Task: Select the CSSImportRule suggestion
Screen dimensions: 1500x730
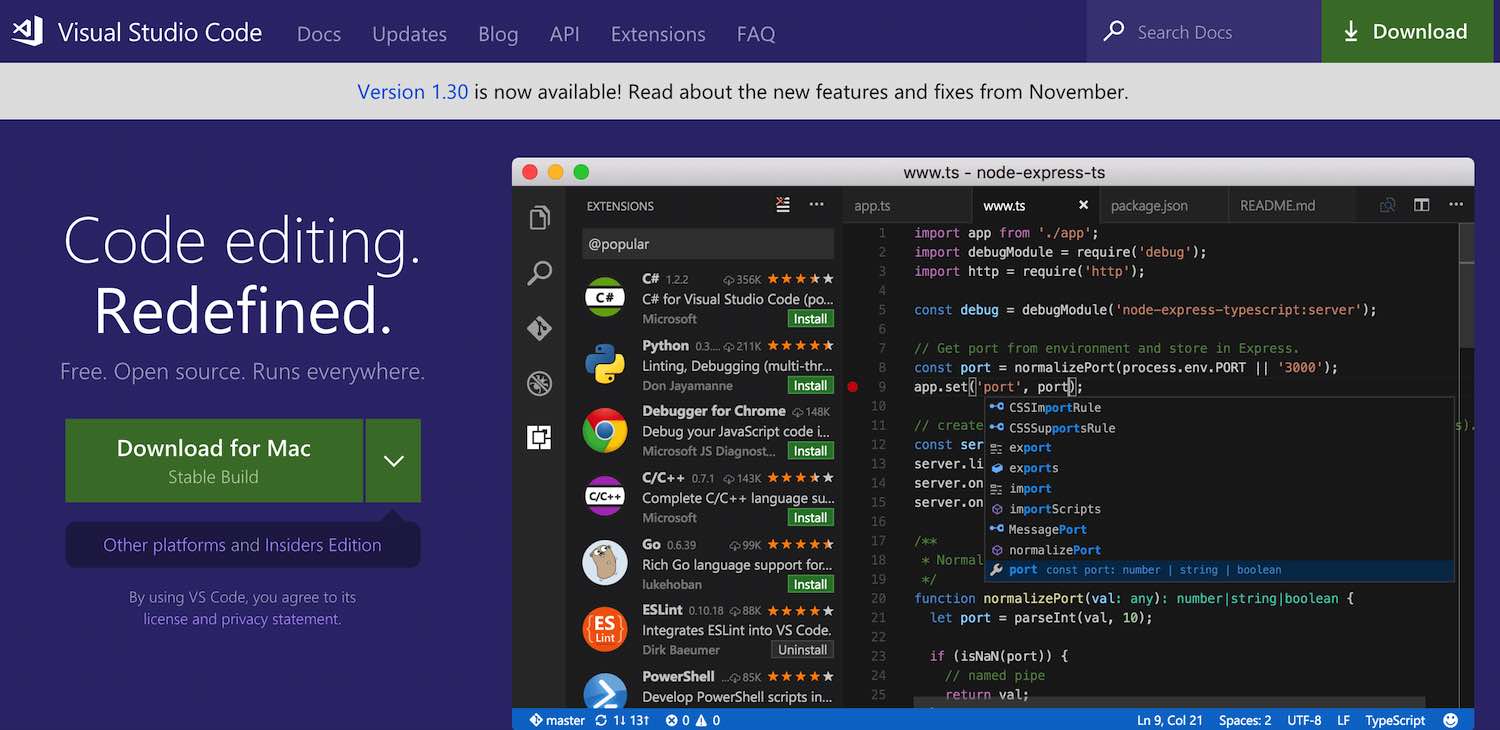Action: pos(1055,407)
